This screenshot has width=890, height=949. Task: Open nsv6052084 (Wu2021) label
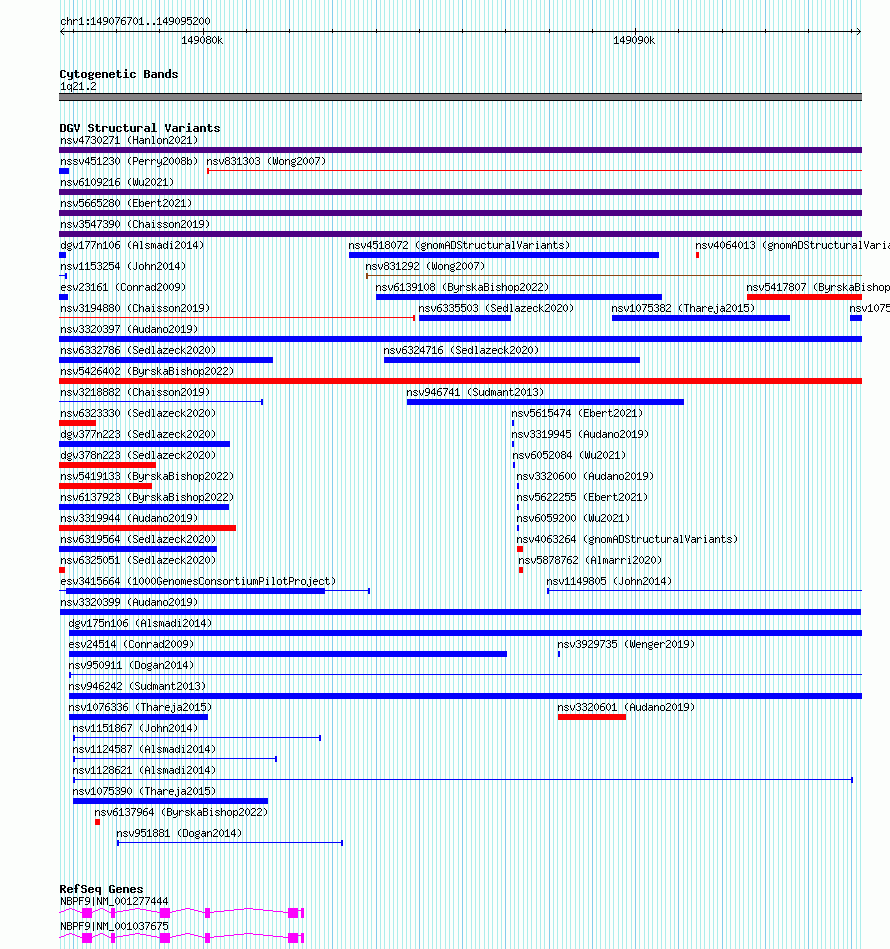[x=569, y=456]
